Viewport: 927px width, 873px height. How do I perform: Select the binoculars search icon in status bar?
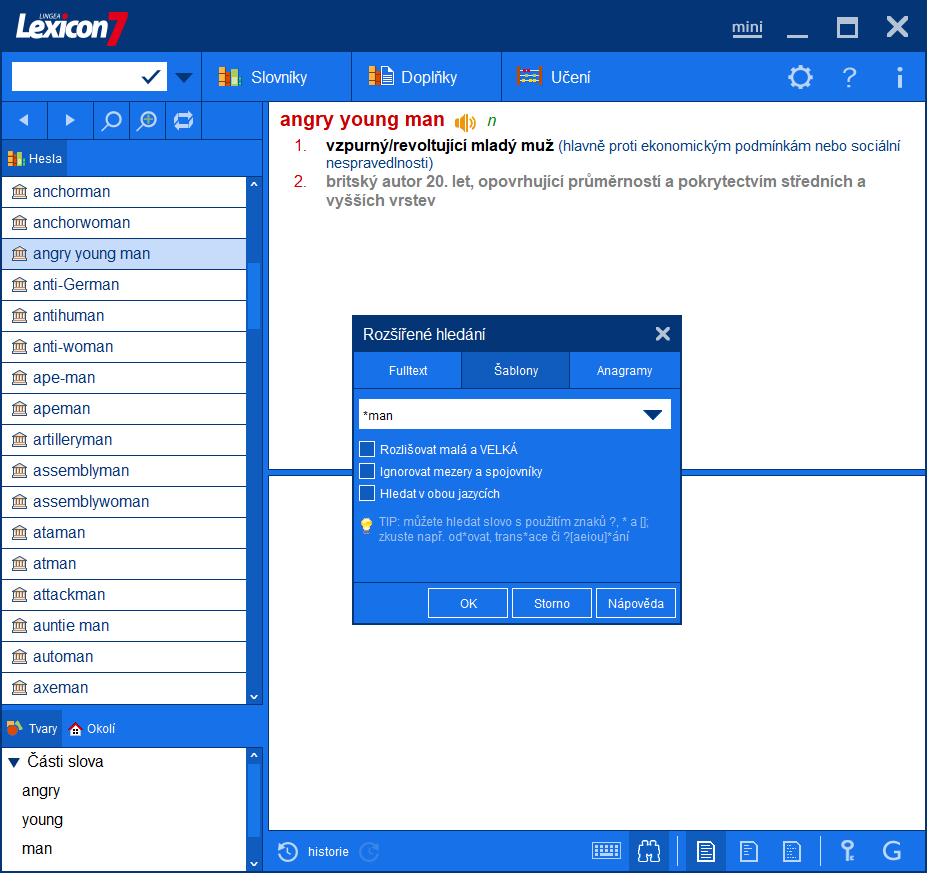648,851
